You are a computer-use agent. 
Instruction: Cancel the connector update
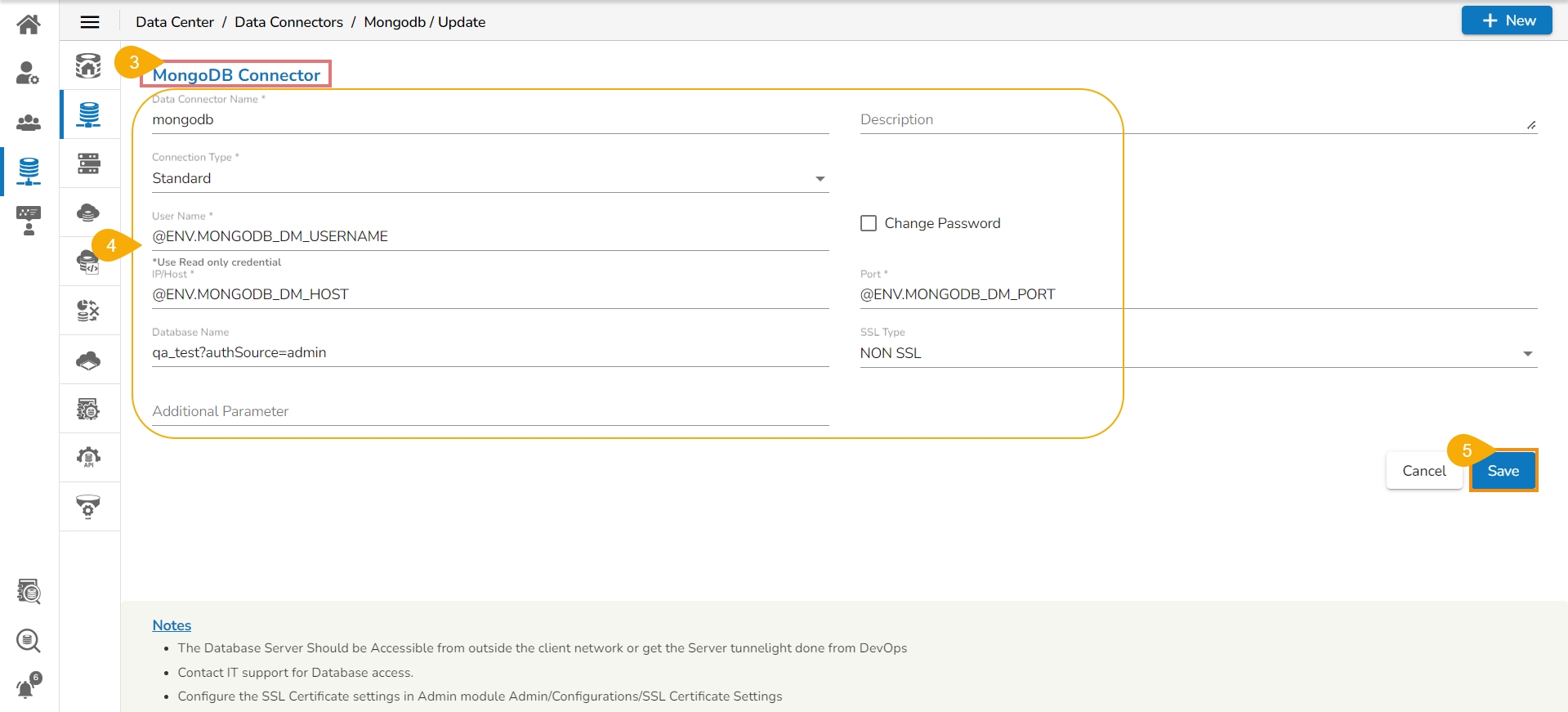[1423, 471]
